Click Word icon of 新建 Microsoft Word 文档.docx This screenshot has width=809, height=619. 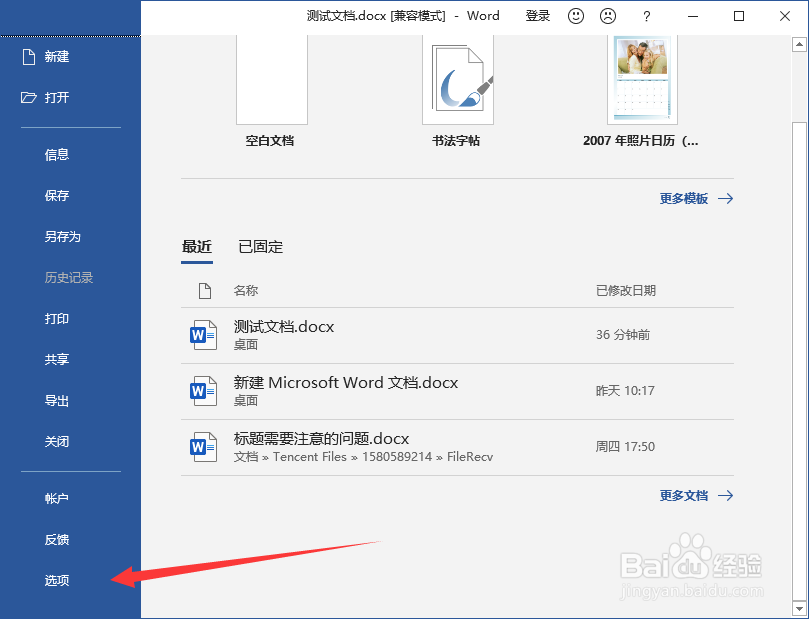pyautogui.click(x=203, y=391)
